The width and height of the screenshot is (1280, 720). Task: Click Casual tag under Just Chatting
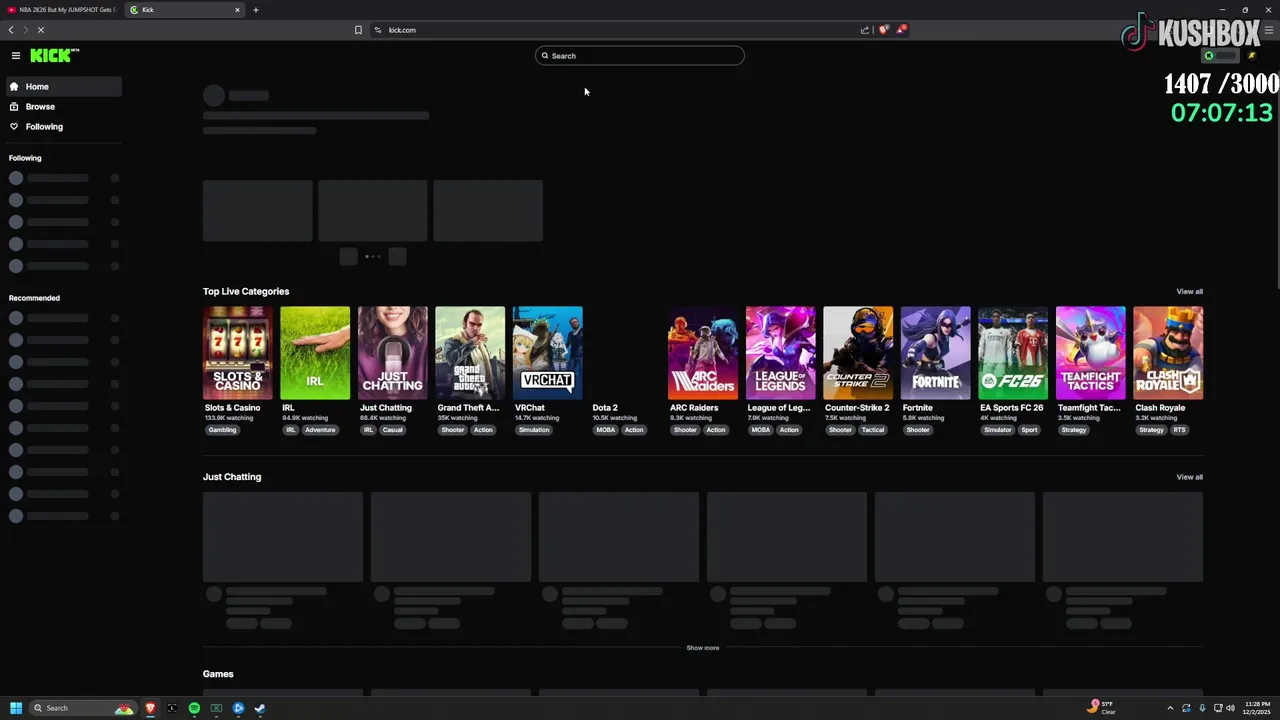coord(392,430)
